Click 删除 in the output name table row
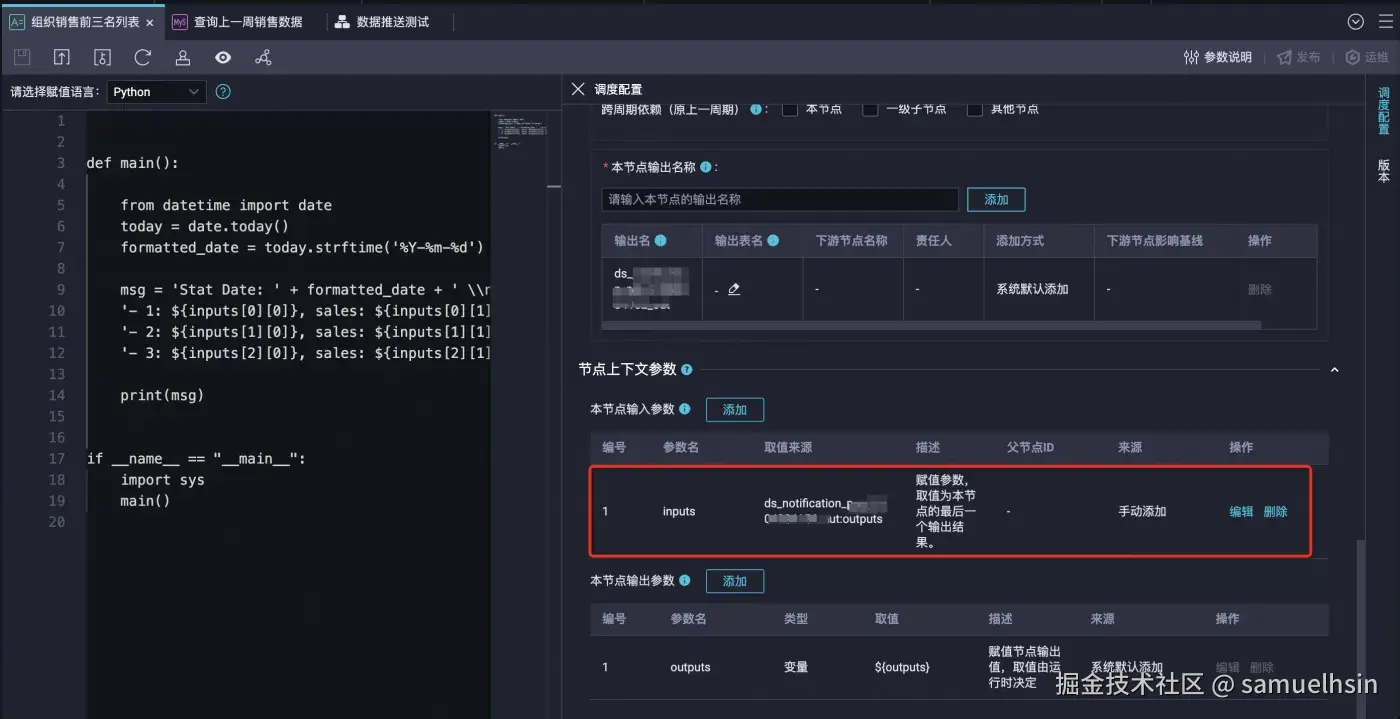The width and height of the screenshot is (1400, 719). coord(1260,289)
